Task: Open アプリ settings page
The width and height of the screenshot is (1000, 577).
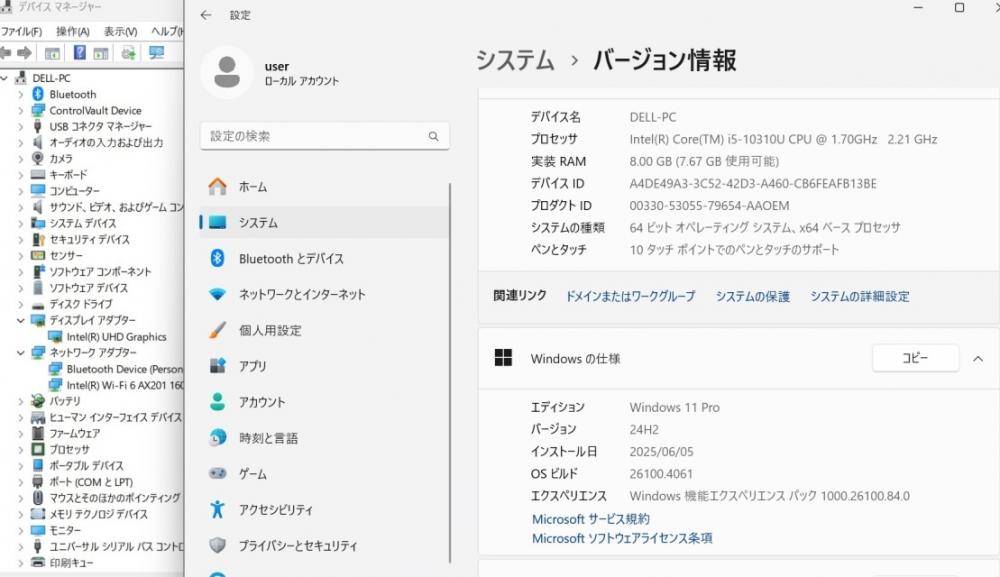Action: 324,366
